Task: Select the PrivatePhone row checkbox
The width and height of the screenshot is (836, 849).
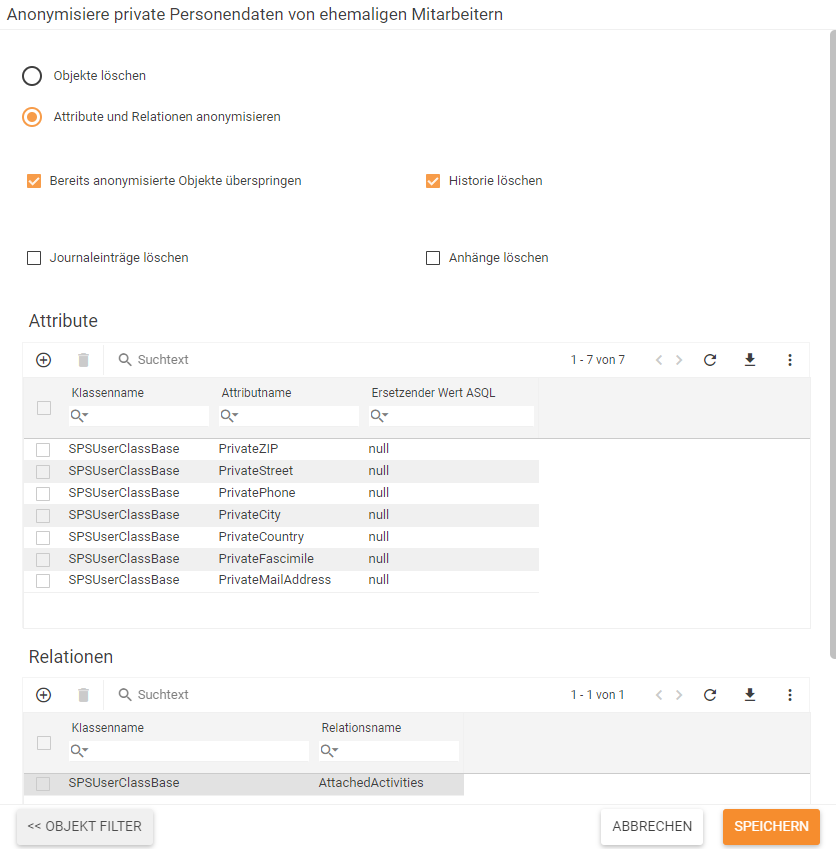Action: click(43, 493)
